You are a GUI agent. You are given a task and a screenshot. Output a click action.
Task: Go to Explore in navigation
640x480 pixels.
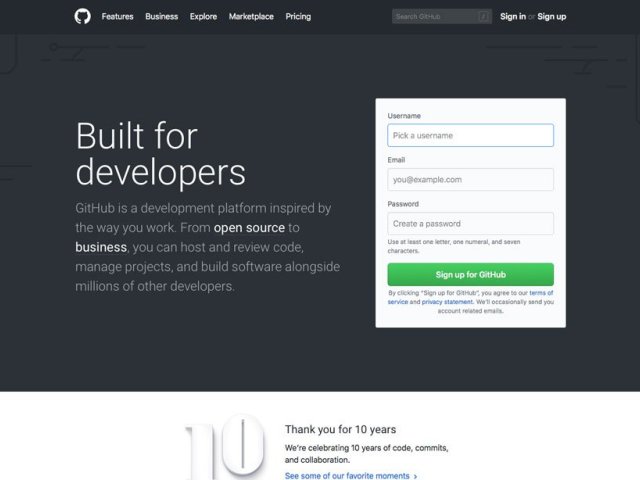click(x=203, y=17)
